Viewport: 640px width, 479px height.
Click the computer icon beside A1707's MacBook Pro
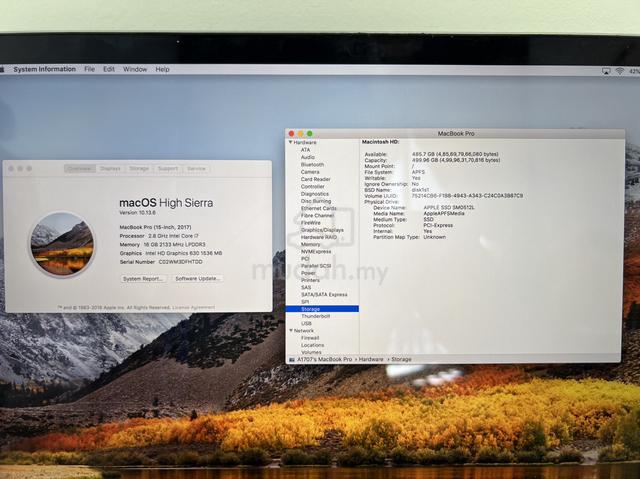[292, 359]
